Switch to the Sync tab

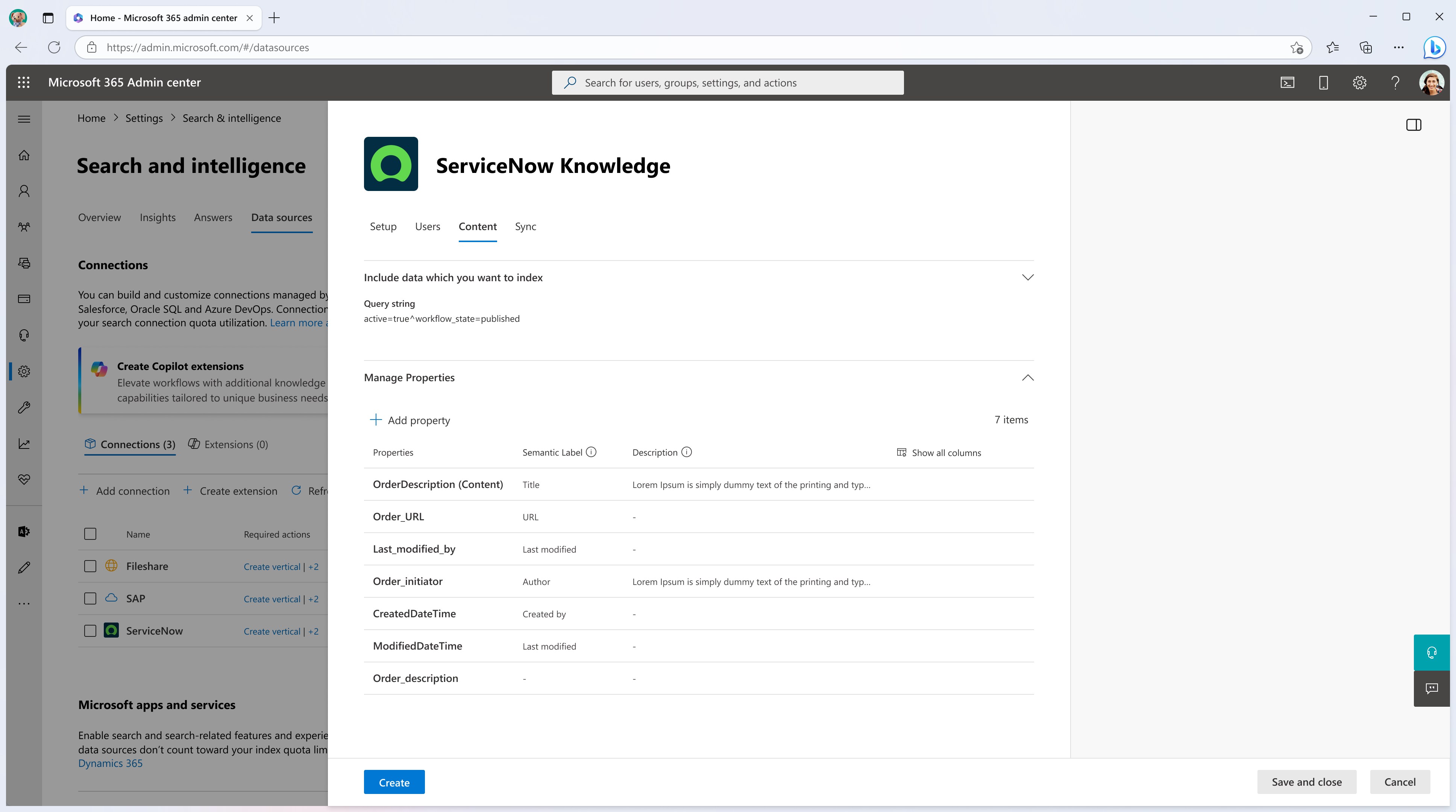pos(525,226)
